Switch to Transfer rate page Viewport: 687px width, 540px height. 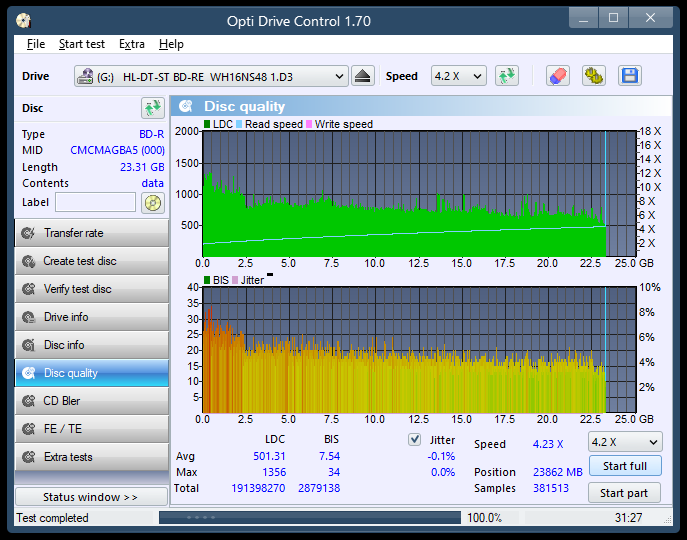point(92,233)
